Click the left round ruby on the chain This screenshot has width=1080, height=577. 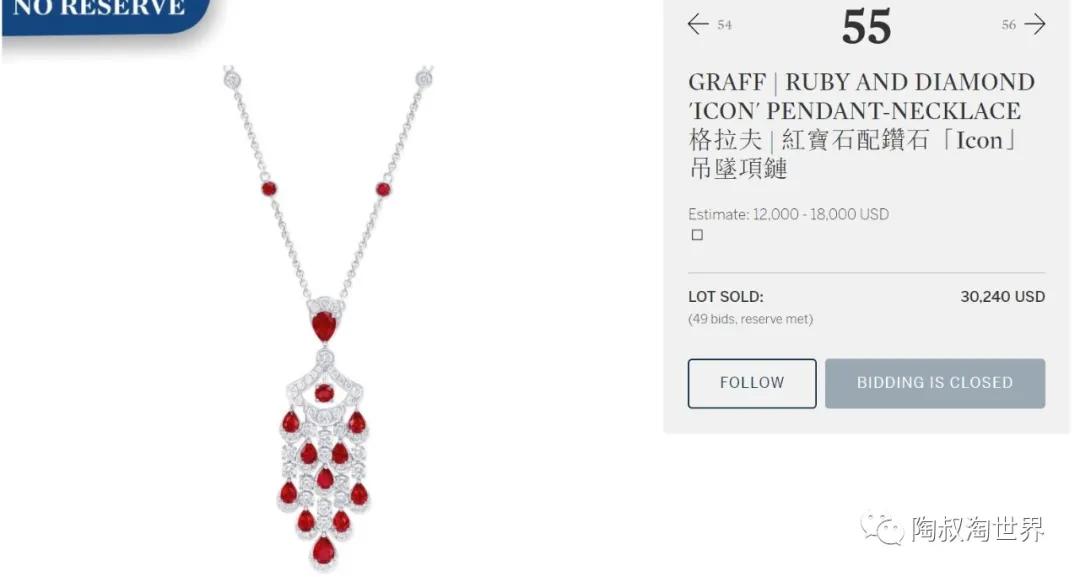click(x=269, y=189)
